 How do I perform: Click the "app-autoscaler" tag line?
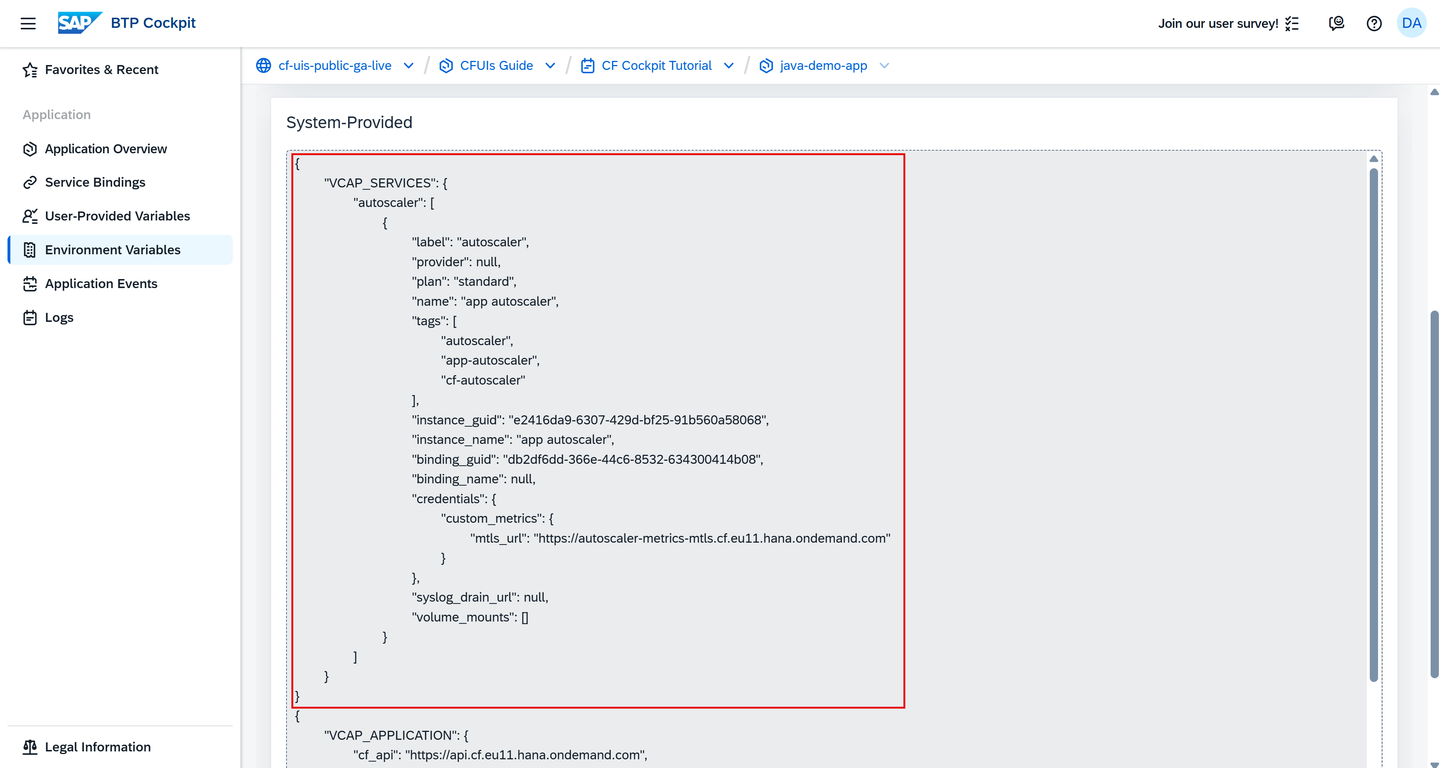coord(490,360)
